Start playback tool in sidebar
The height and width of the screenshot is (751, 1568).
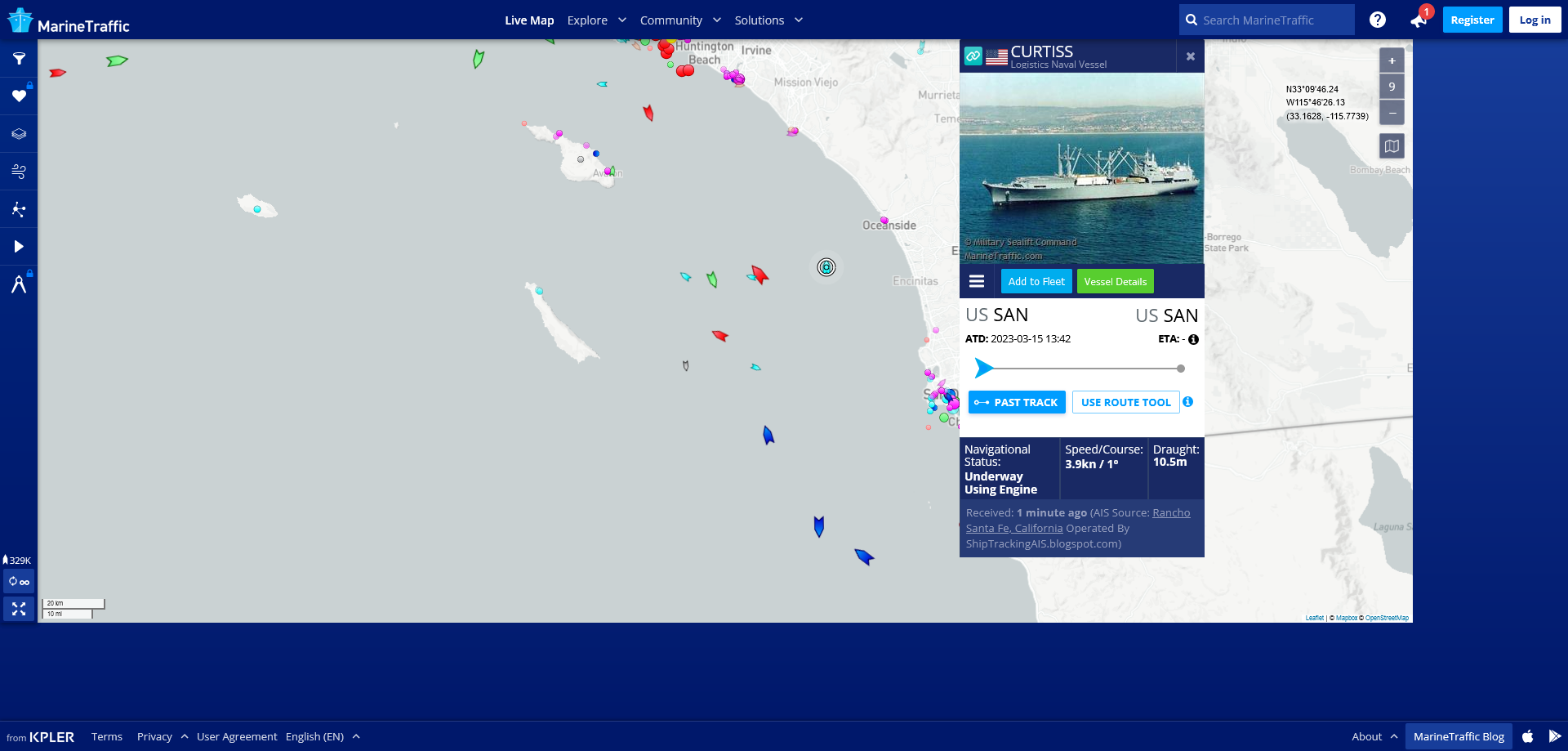pyautogui.click(x=19, y=247)
